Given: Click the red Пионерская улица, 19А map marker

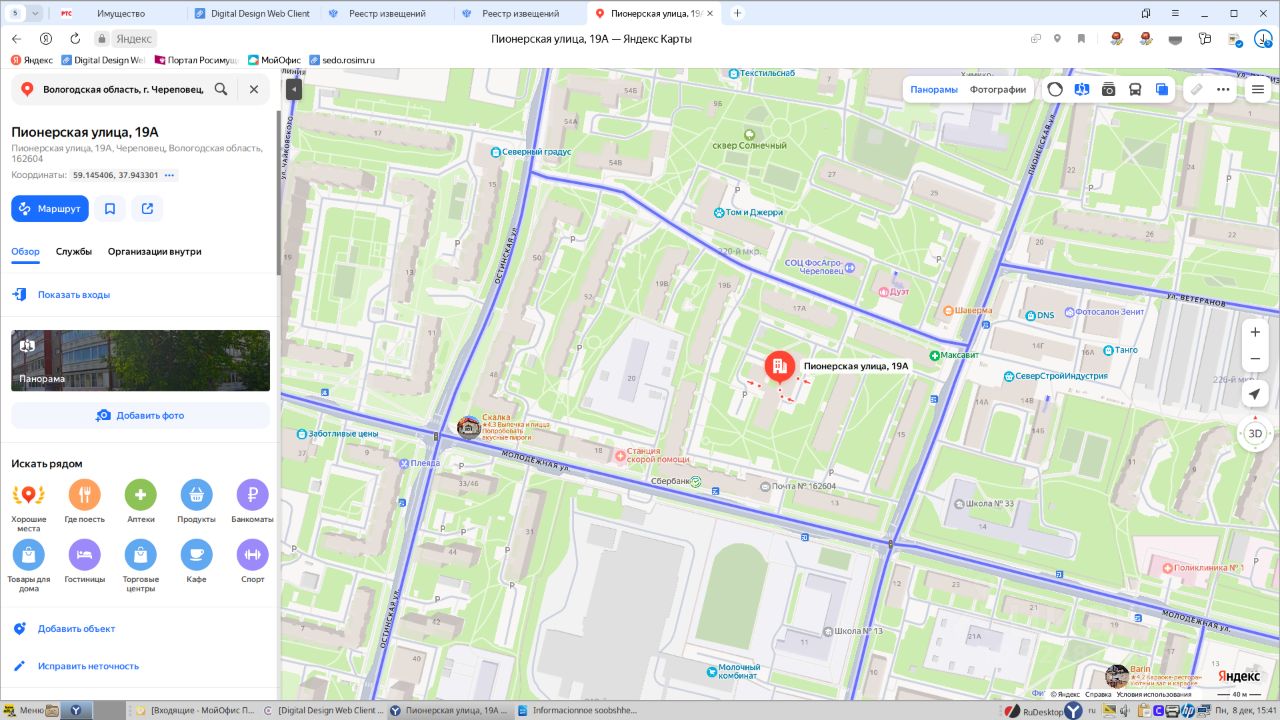Looking at the screenshot, I should tap(780, 368).
